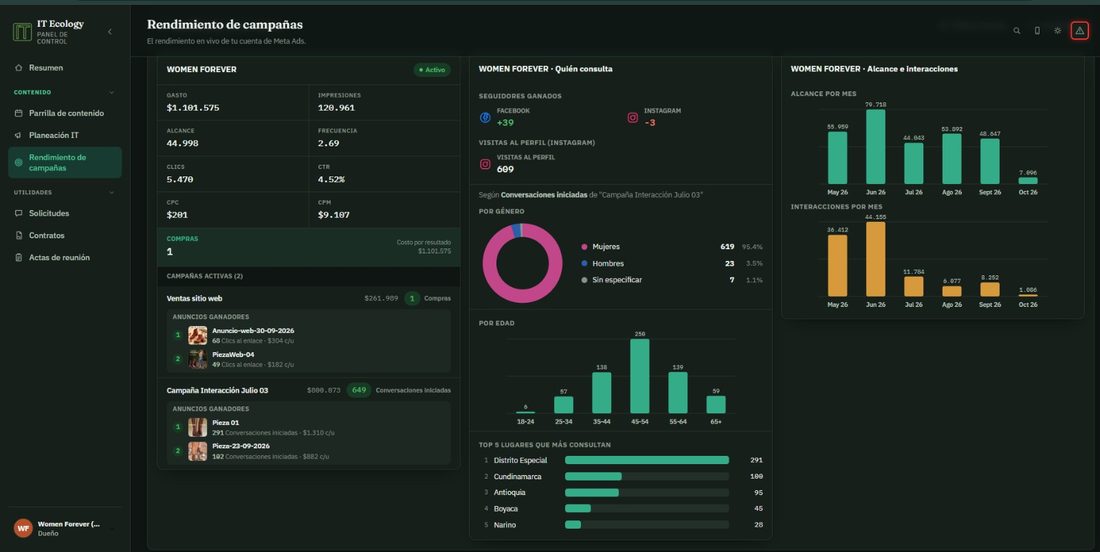1100x552 pixels.
Task: Click the CPM value $9.107
Action: click(x=333, y=215)
